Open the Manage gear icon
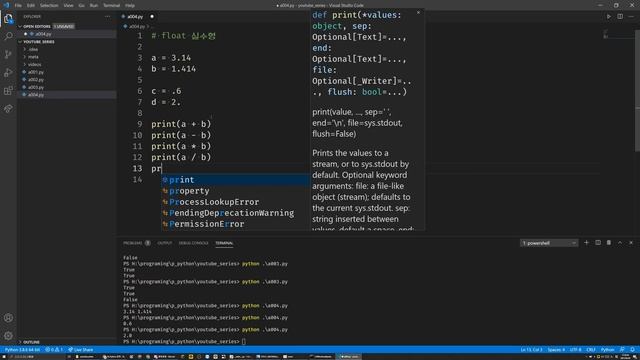Image resolution: width=640 pixels, height=360 pixels. tap(8, 336)
